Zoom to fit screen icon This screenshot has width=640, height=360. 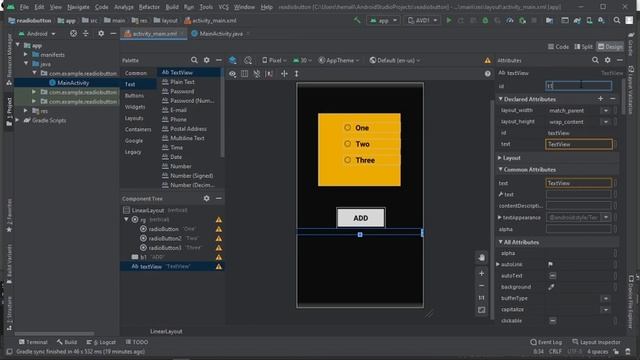click(x=482, y=310)
